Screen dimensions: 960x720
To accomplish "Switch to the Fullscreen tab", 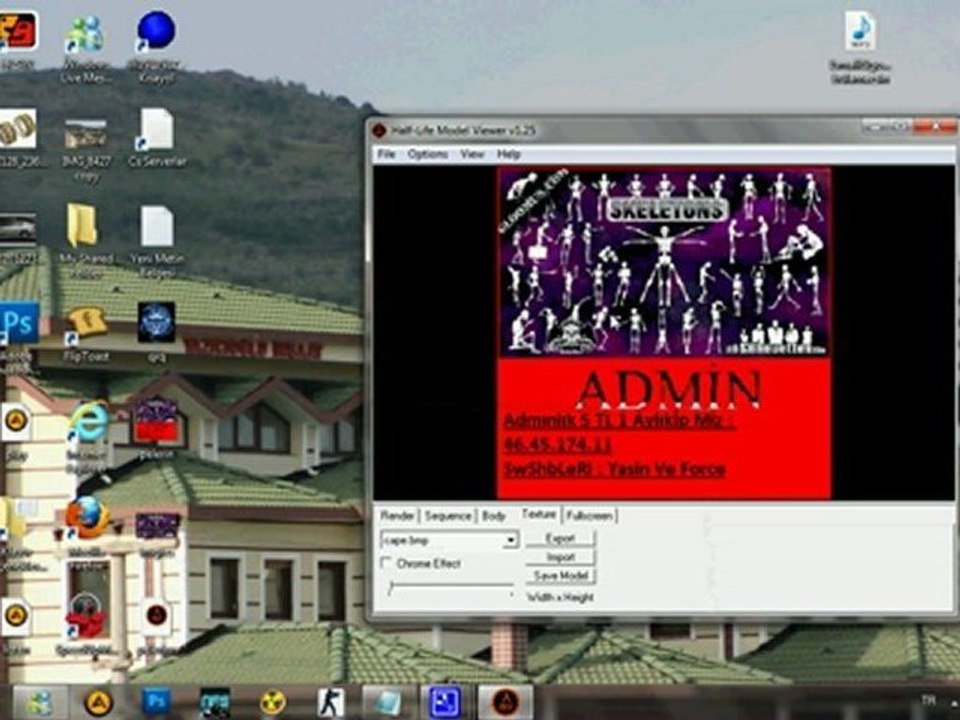I will click(589, 516).
